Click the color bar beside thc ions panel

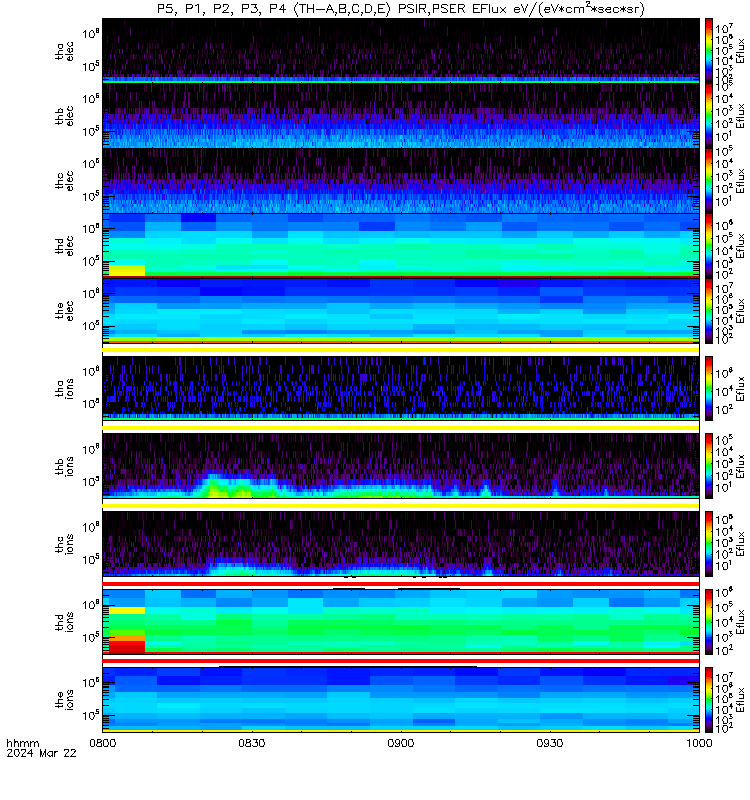click(709, 544)
